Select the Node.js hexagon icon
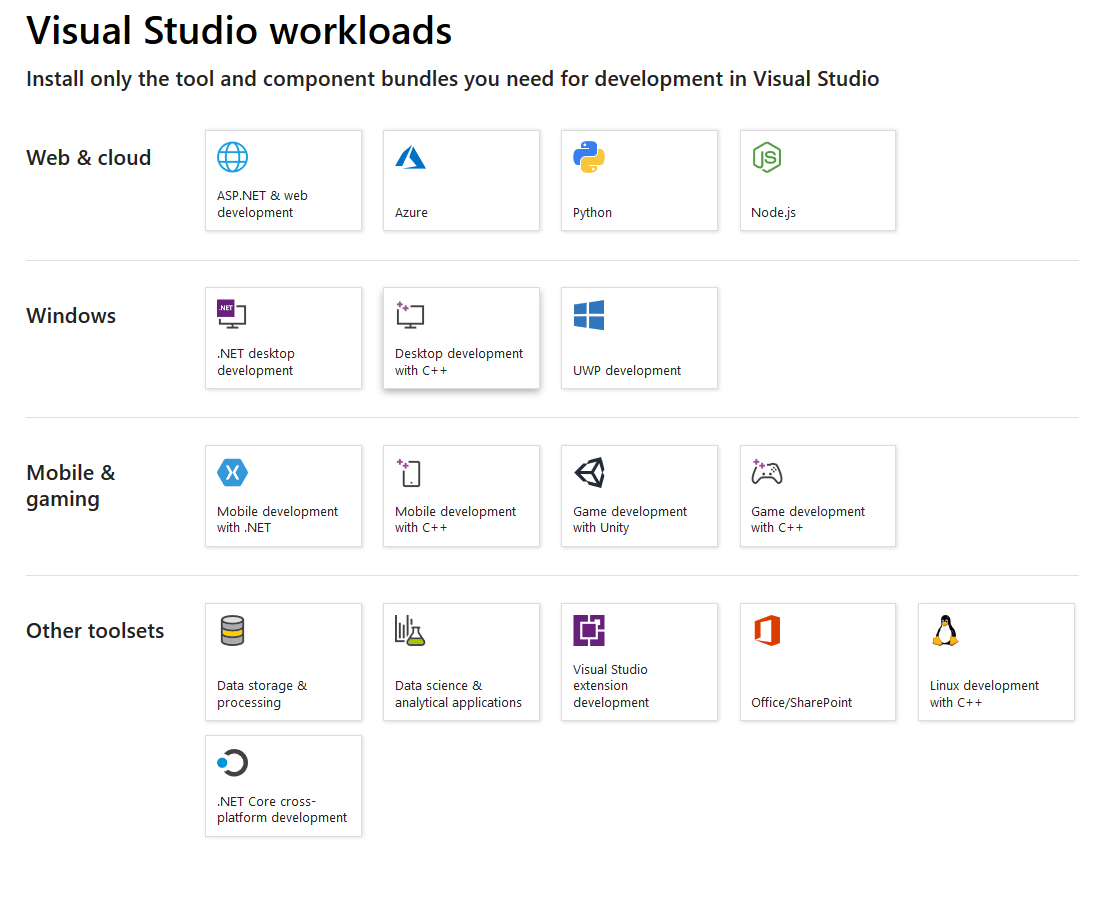This screenshot has height=898, width=1108. click(x=766, y=157)
